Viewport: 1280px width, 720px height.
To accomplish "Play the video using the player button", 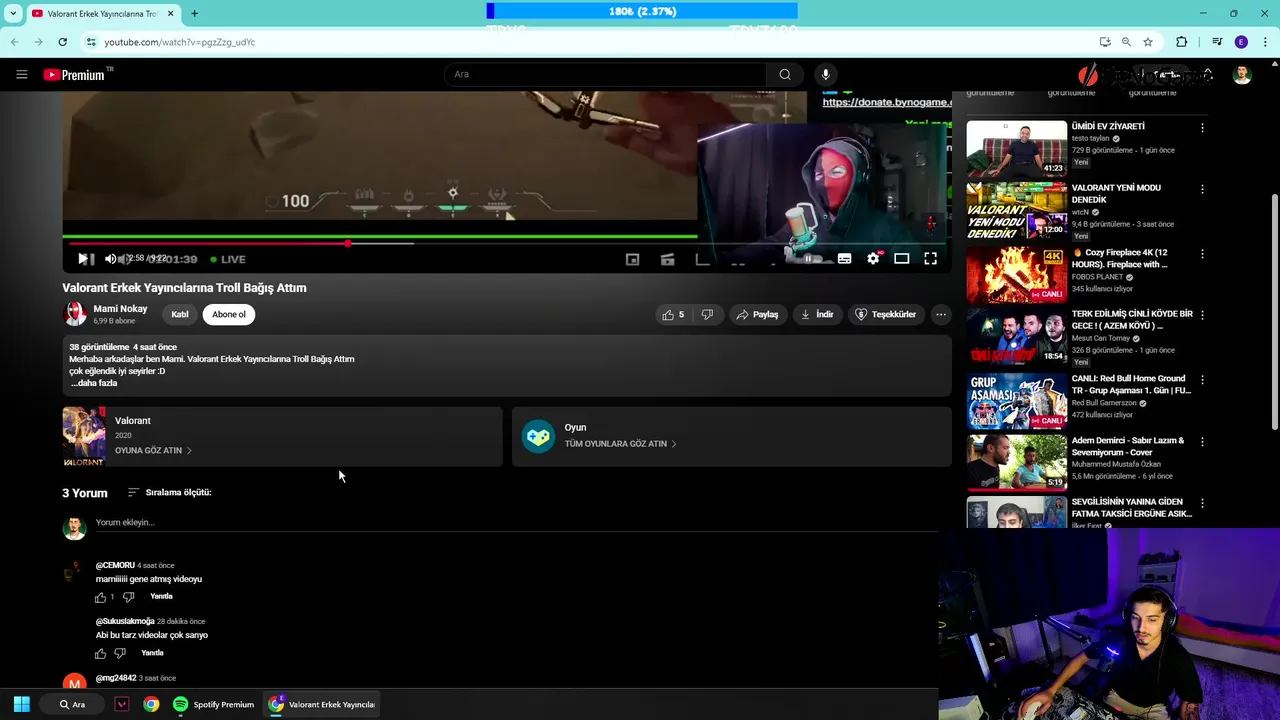I will (83, 259).
